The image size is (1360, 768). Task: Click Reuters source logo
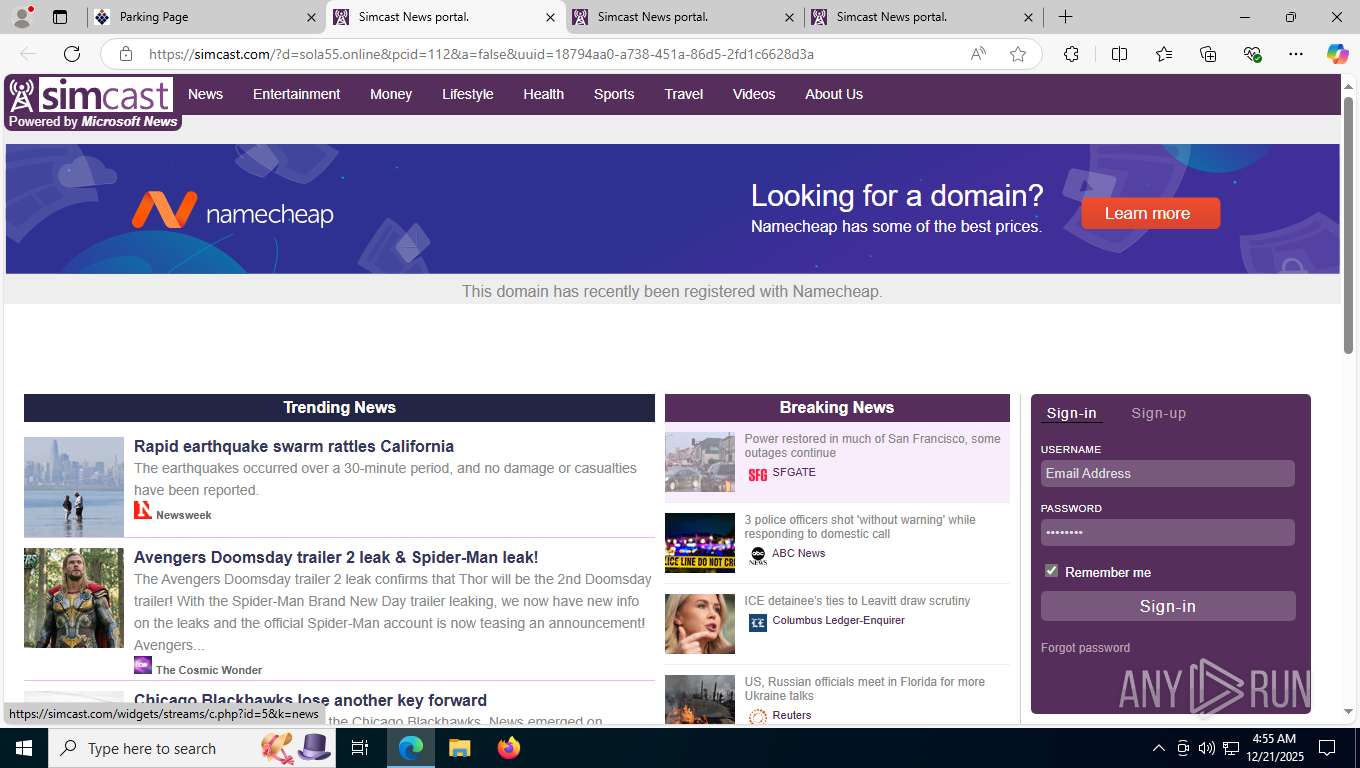point(758,716)
